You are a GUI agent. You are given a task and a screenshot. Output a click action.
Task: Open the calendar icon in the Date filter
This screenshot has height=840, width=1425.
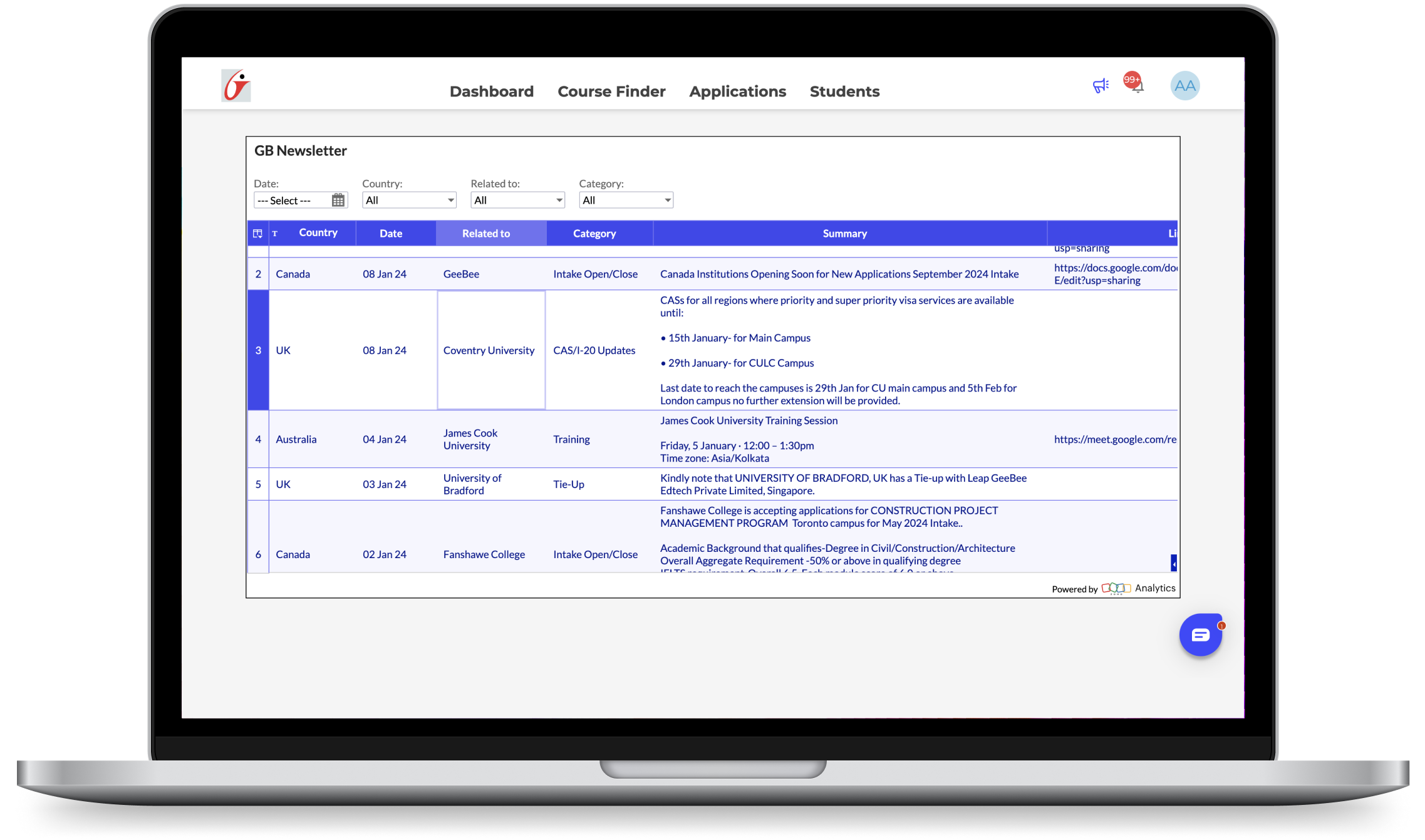(338, 200)
